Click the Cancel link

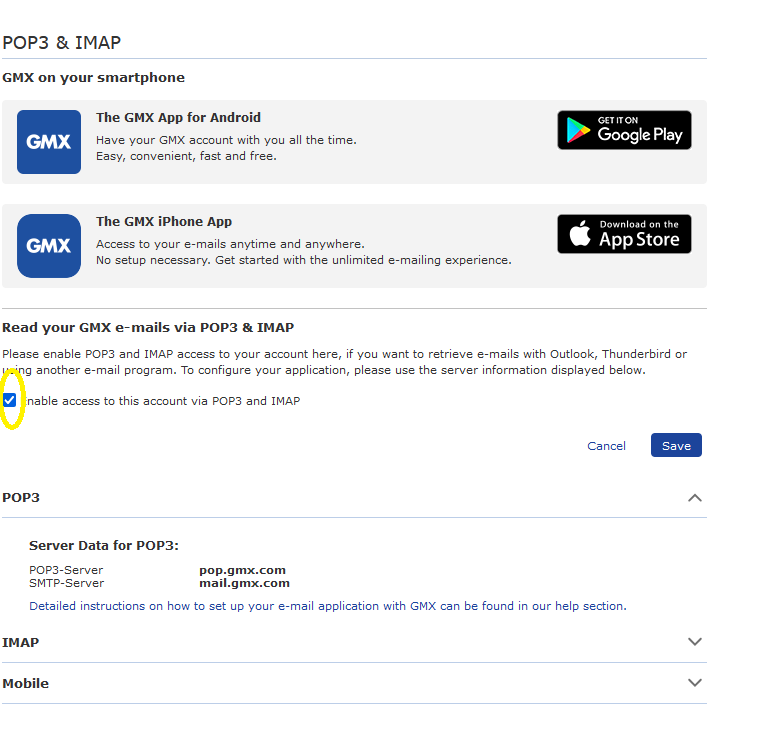[606, 446]
